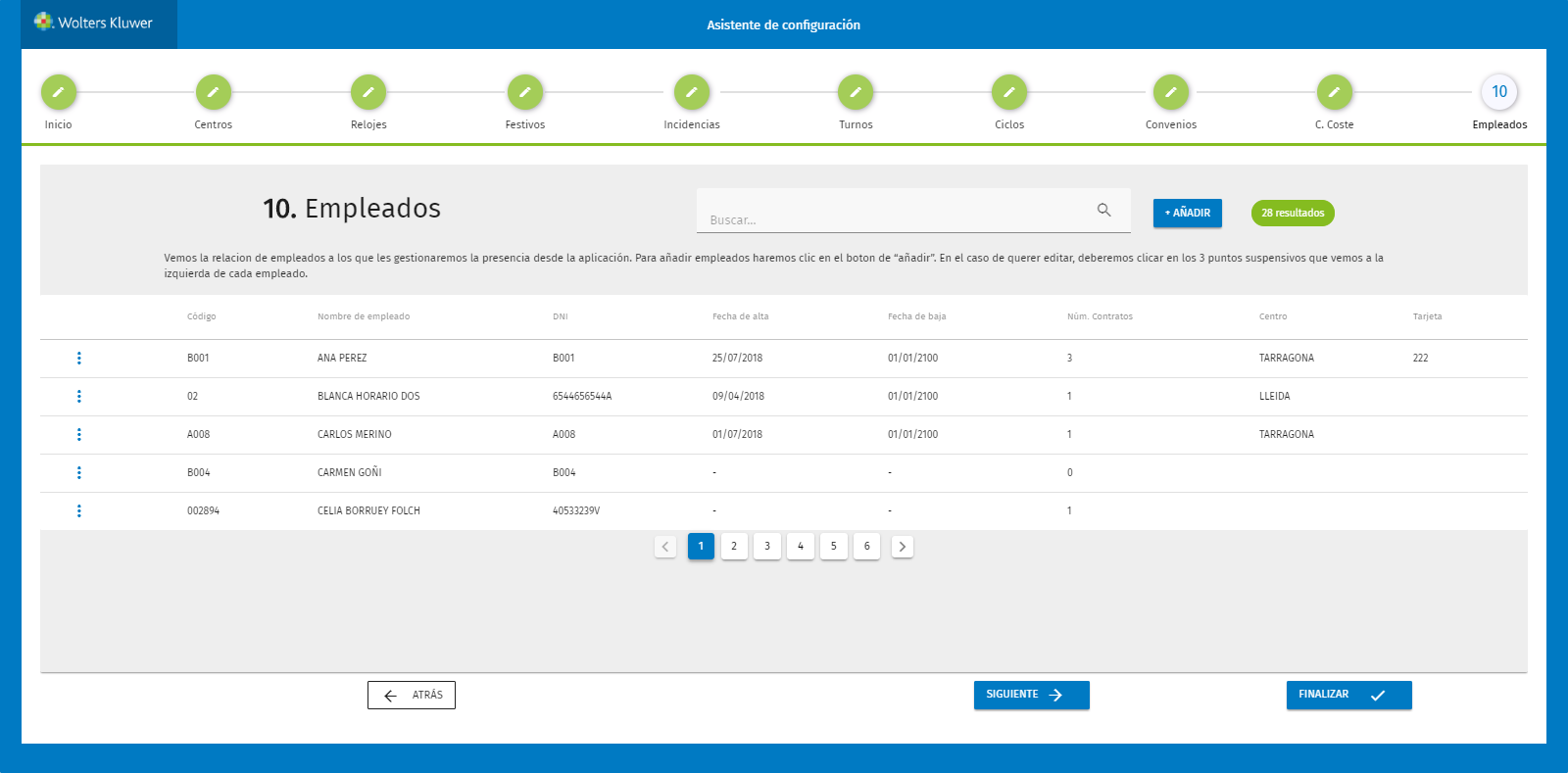Click the Tarjeta column header
The height and width of the screenshot is (773, 1568).
(1427, 316)
